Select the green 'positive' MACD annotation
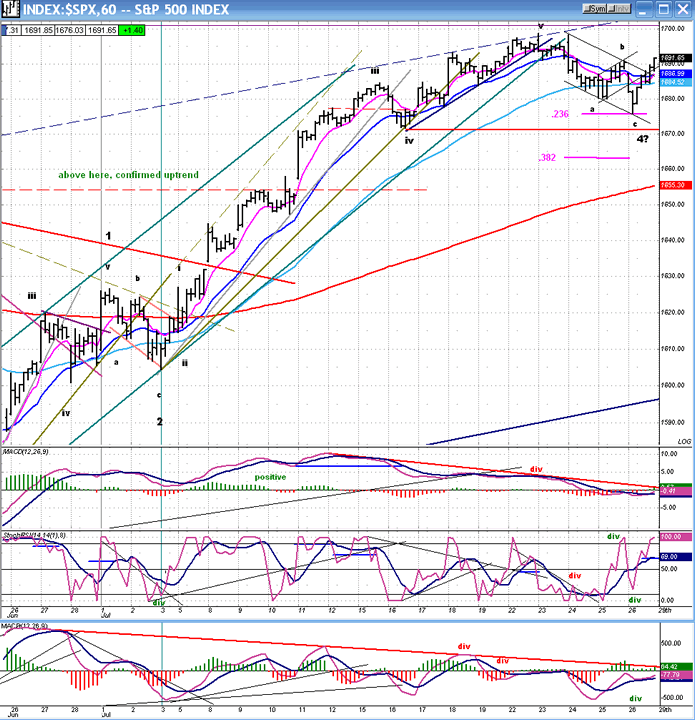The image size is (695, 720). pyautogui.click(x=270, y=477)
